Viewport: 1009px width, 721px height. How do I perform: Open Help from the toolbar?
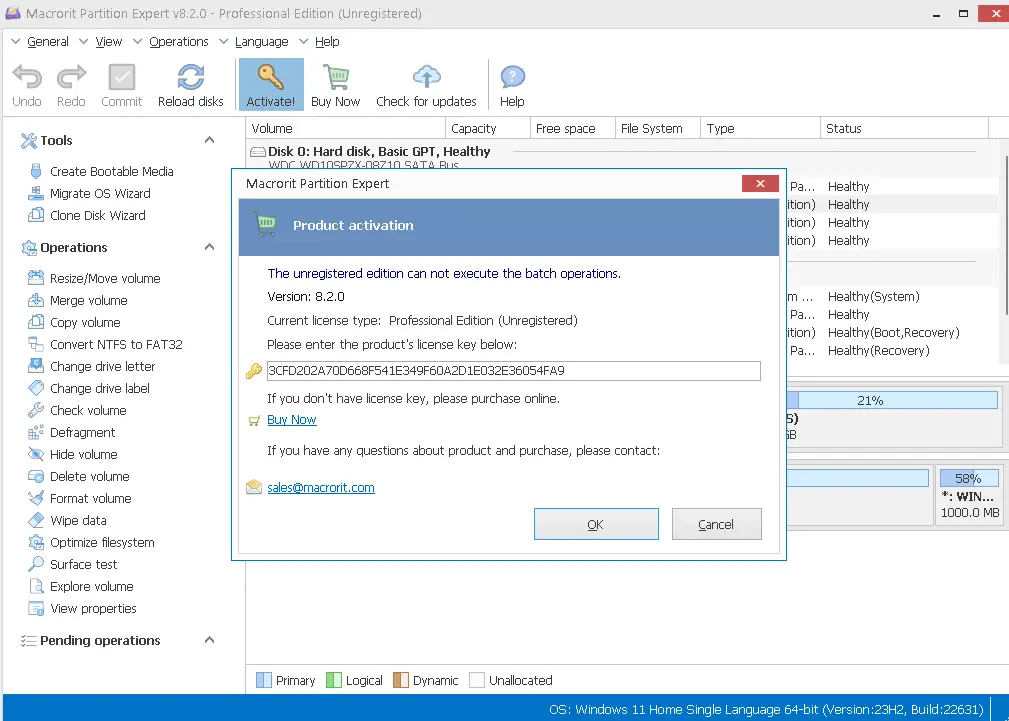pos(512,78)
